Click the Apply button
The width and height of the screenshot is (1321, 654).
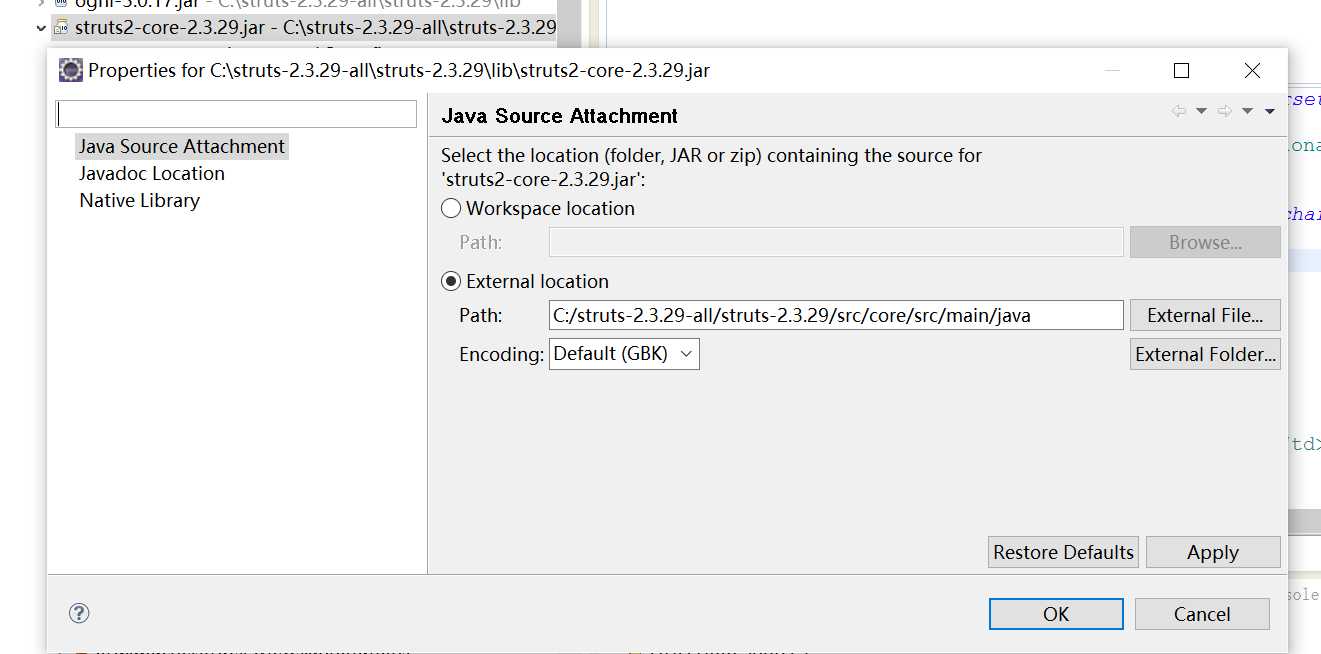1213,552
